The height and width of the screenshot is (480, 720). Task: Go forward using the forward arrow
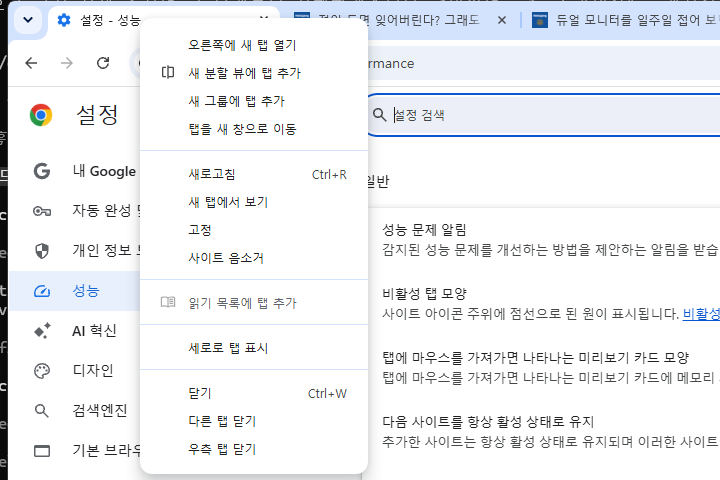coord(67,63)
